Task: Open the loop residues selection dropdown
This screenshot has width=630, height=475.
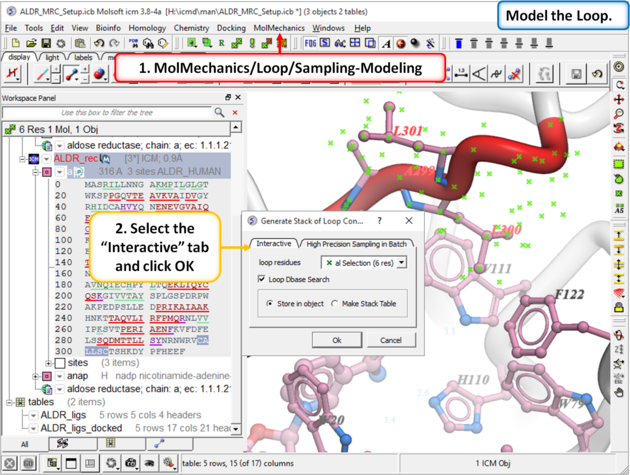Action: coord(401,262)
